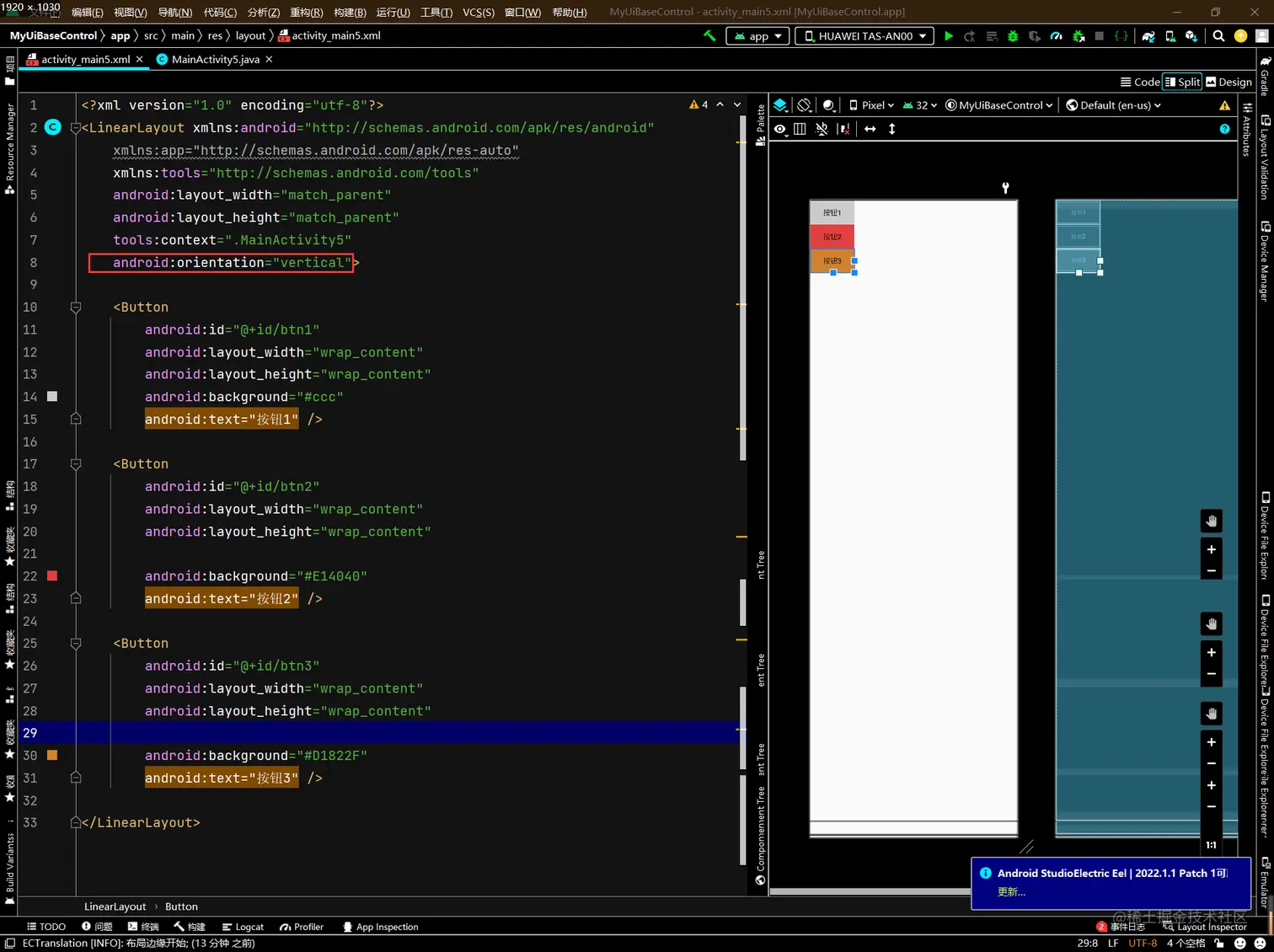Image resolution: width=1274 pixels, height=952 pixels.
Task: Build project with the hammer icon
Action: tap(709, 36)
